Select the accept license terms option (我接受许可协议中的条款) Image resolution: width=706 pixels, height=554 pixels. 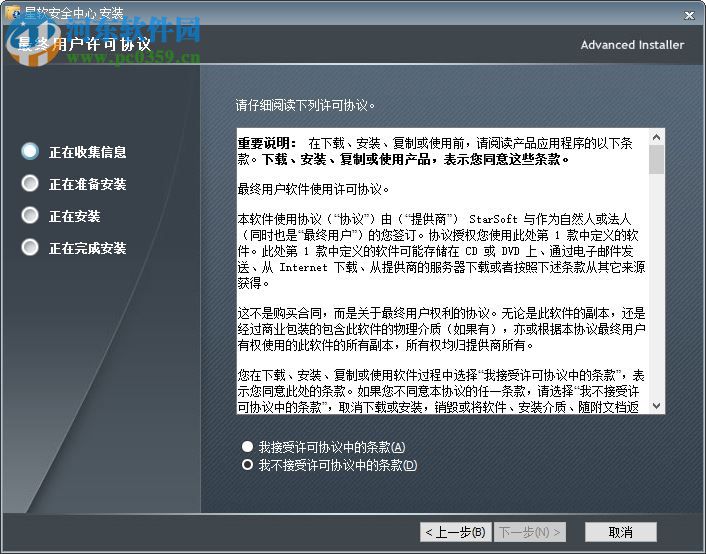coord(323,447)
